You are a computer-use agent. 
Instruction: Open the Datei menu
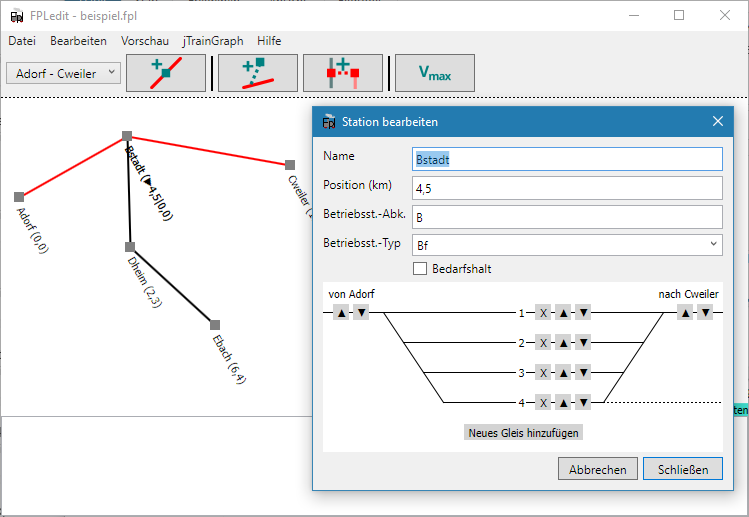coord(22,41)
